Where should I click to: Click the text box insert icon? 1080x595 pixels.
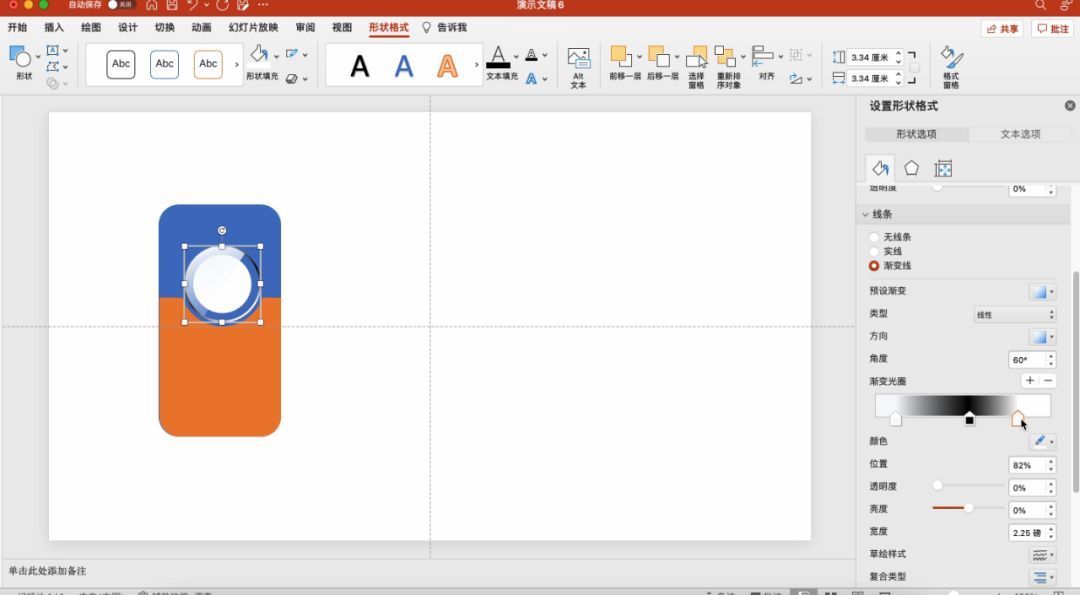pyautogui.click(x=52, y=50)
